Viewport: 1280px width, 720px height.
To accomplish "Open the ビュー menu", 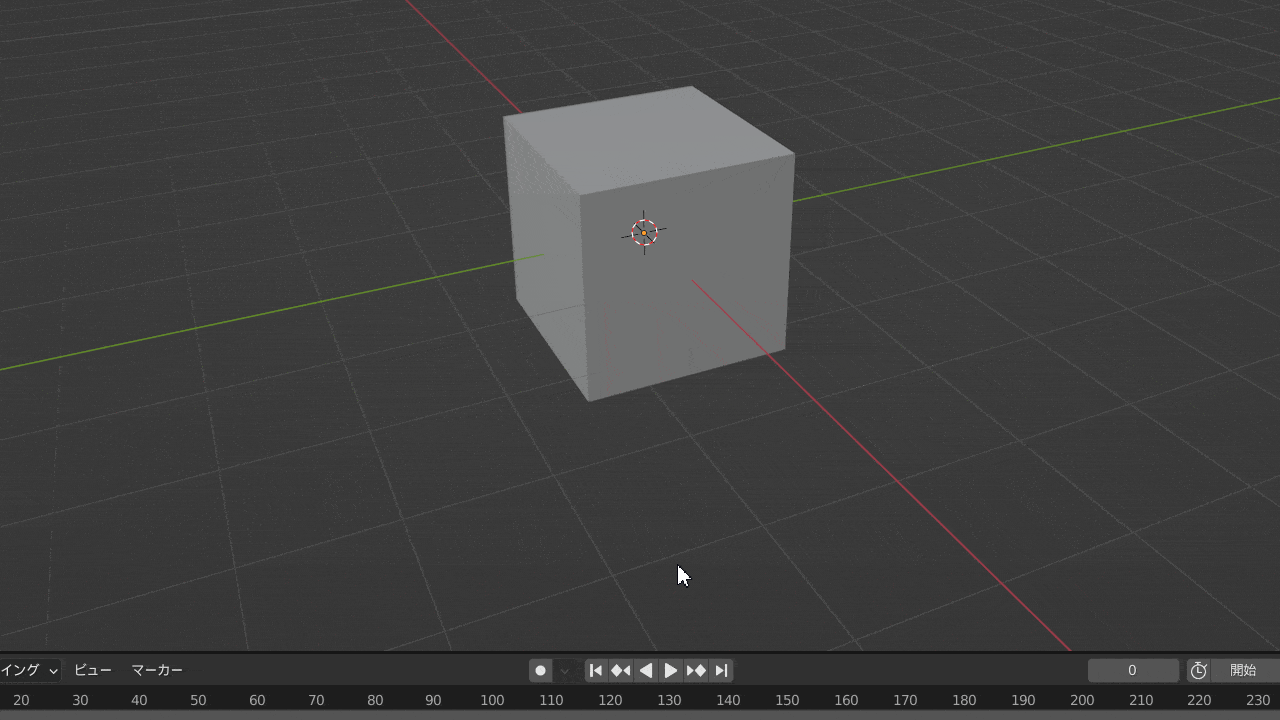I will [92, 670].
